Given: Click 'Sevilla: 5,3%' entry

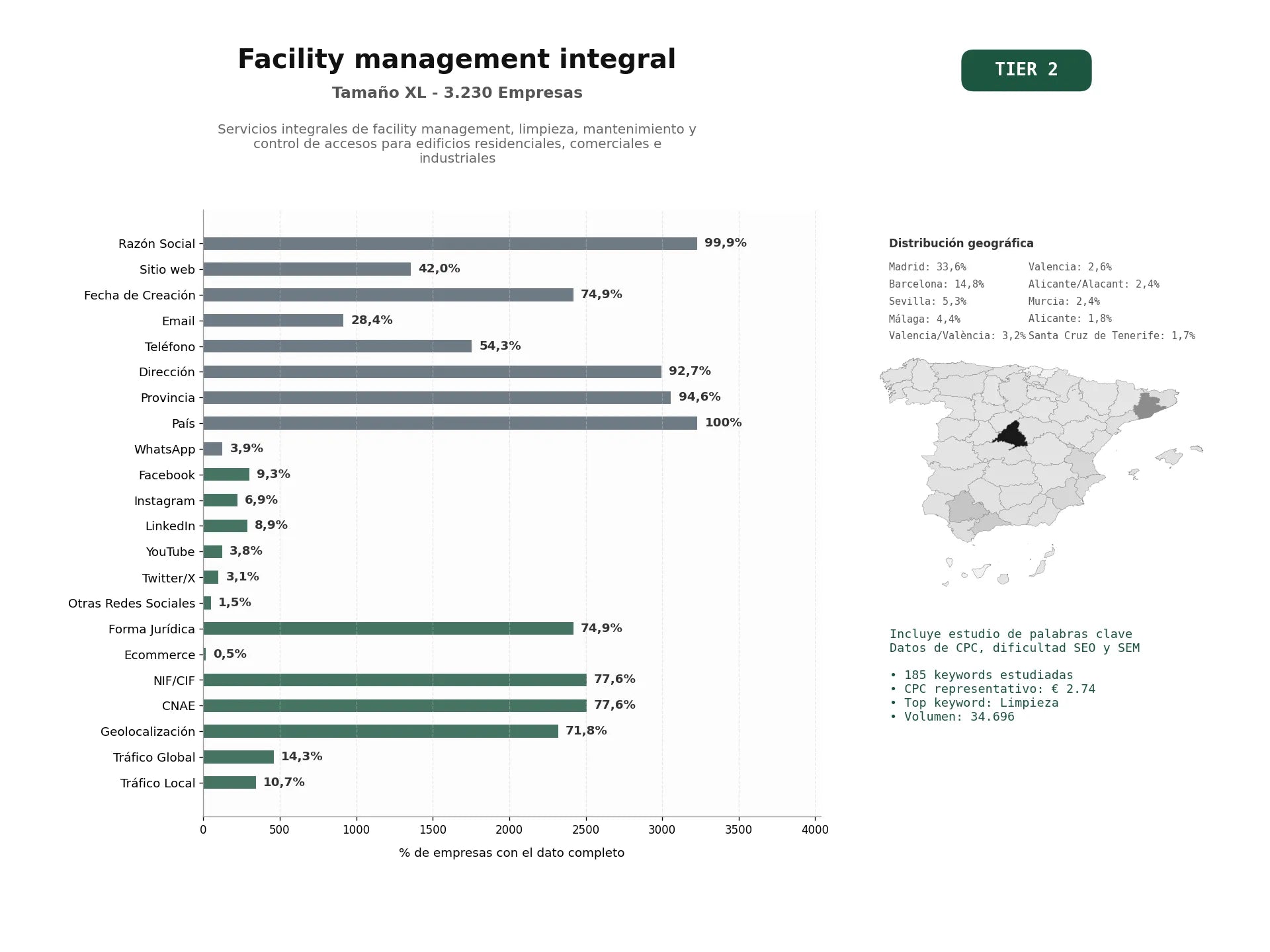Looking at the screenshot, I should pos(927,301).
